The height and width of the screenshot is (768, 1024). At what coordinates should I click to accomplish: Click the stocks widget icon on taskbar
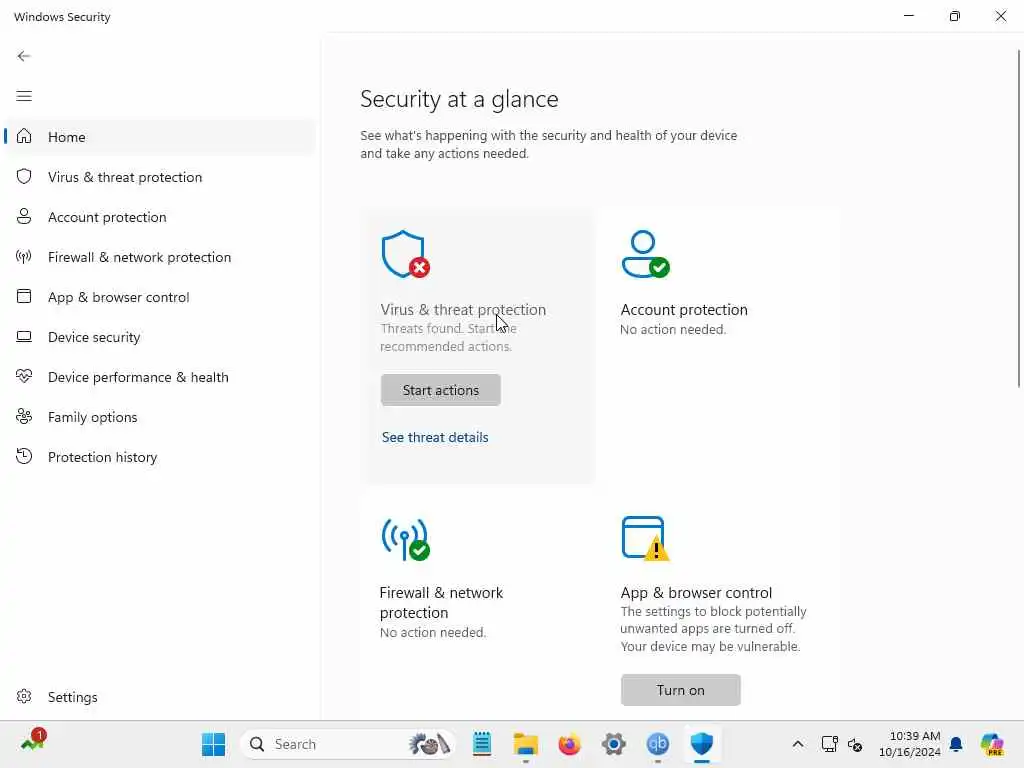point(33,741)
